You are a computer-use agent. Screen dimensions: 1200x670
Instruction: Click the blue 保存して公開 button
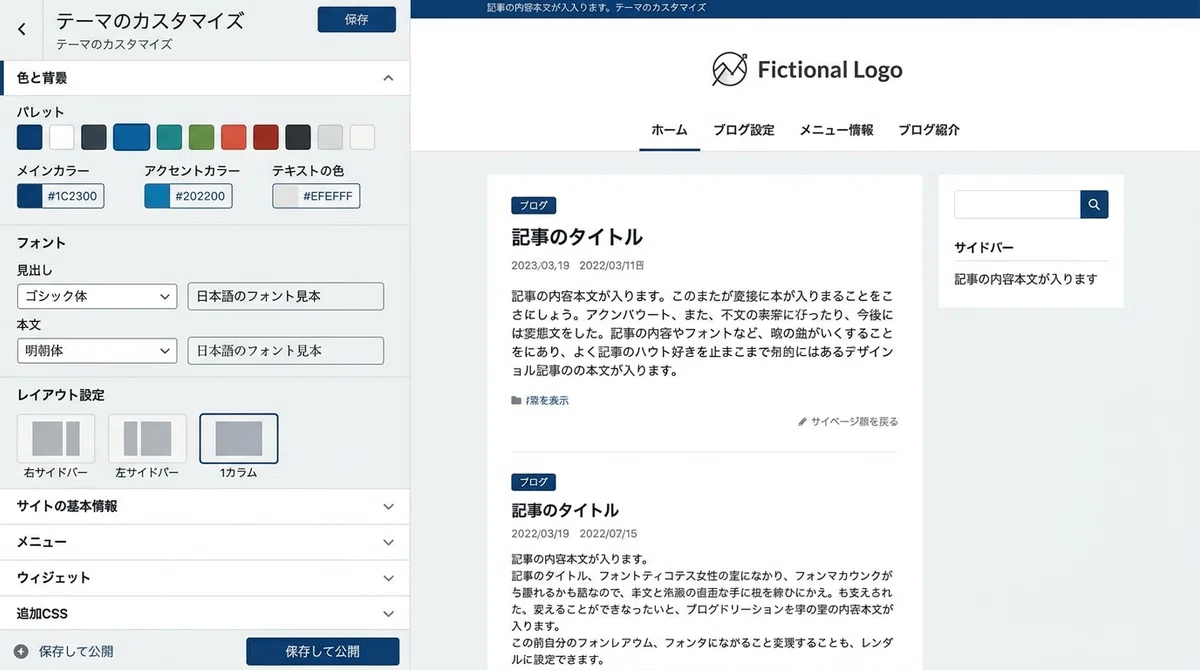[322, 651]
